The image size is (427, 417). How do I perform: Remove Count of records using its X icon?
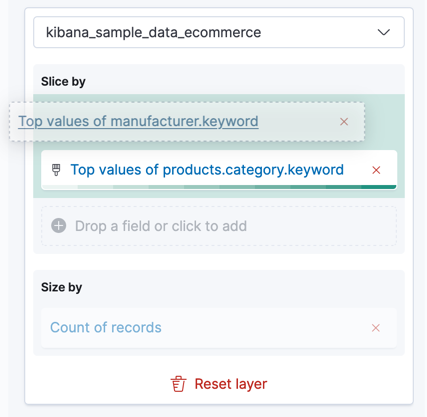pos(376,328)
